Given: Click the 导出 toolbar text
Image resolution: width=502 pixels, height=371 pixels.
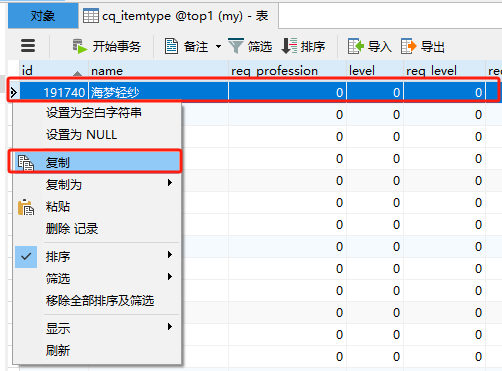Looking at the screenshot, I should coord(433,46).
